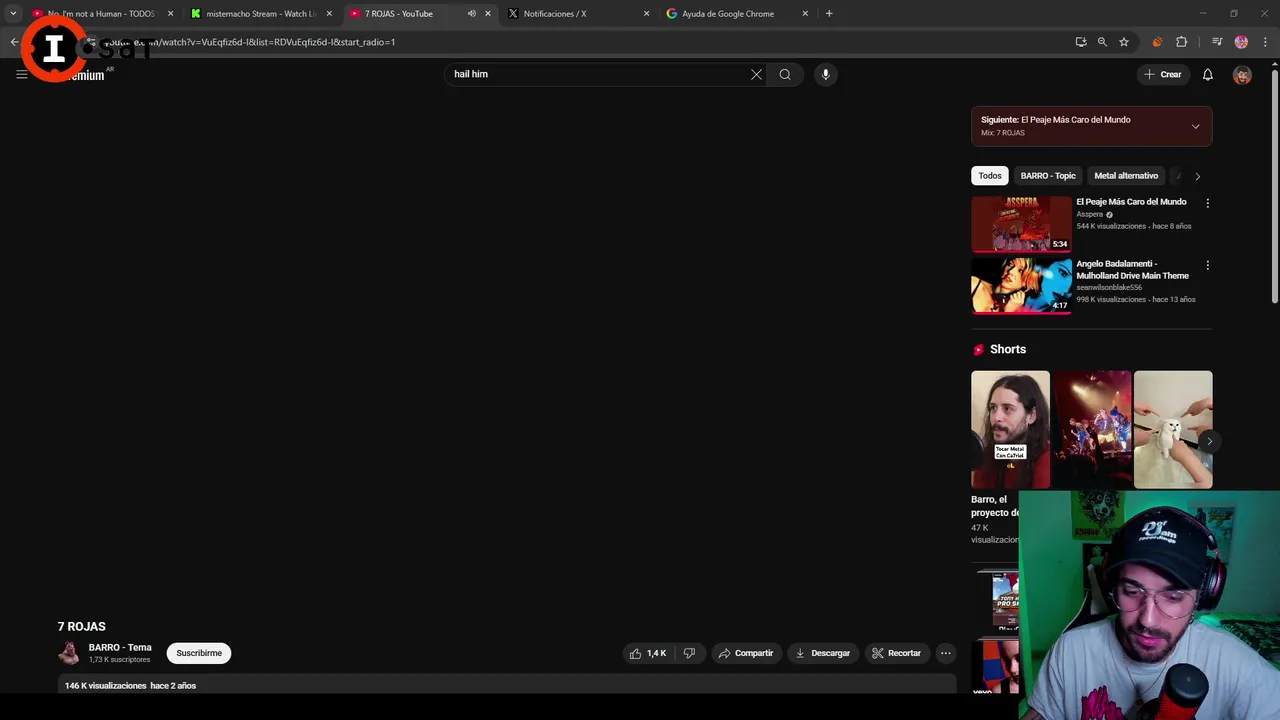The image size is (1280, 720).
Task: Close the Notificaciones / X tab
Action: pos(646,14)
